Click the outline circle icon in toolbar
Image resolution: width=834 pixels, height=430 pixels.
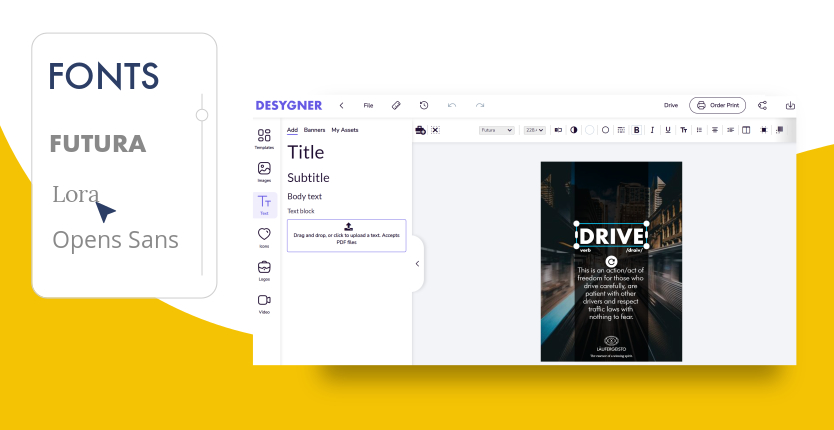coord(605,130)
